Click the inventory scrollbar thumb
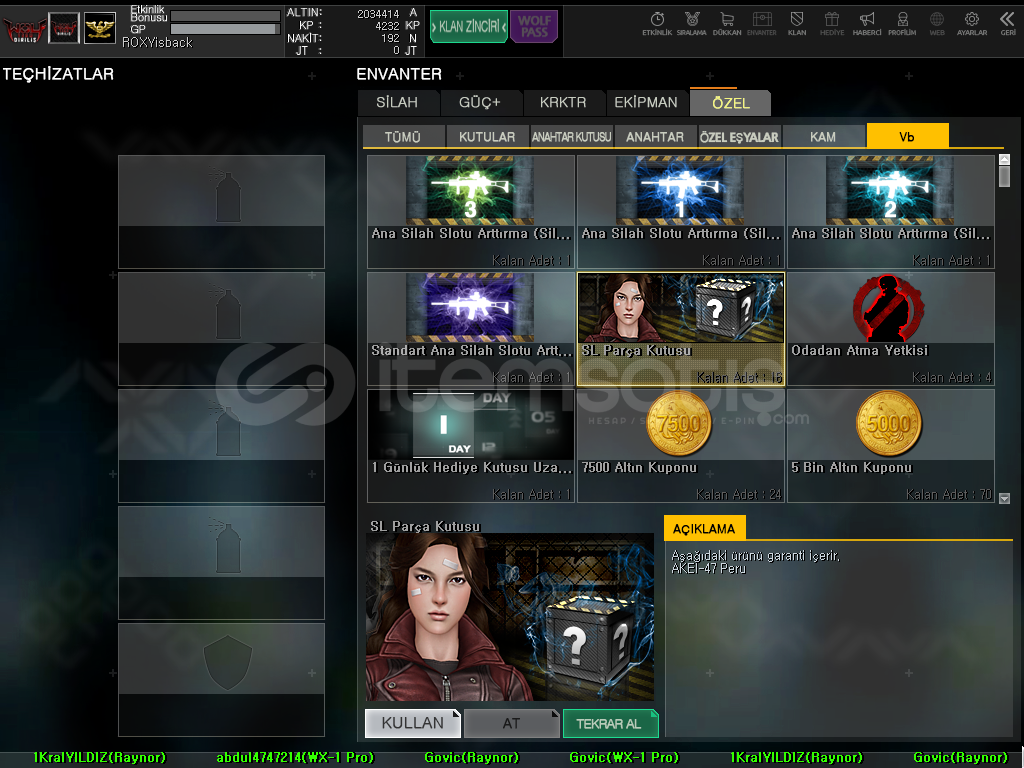 tap(1004, 176)
